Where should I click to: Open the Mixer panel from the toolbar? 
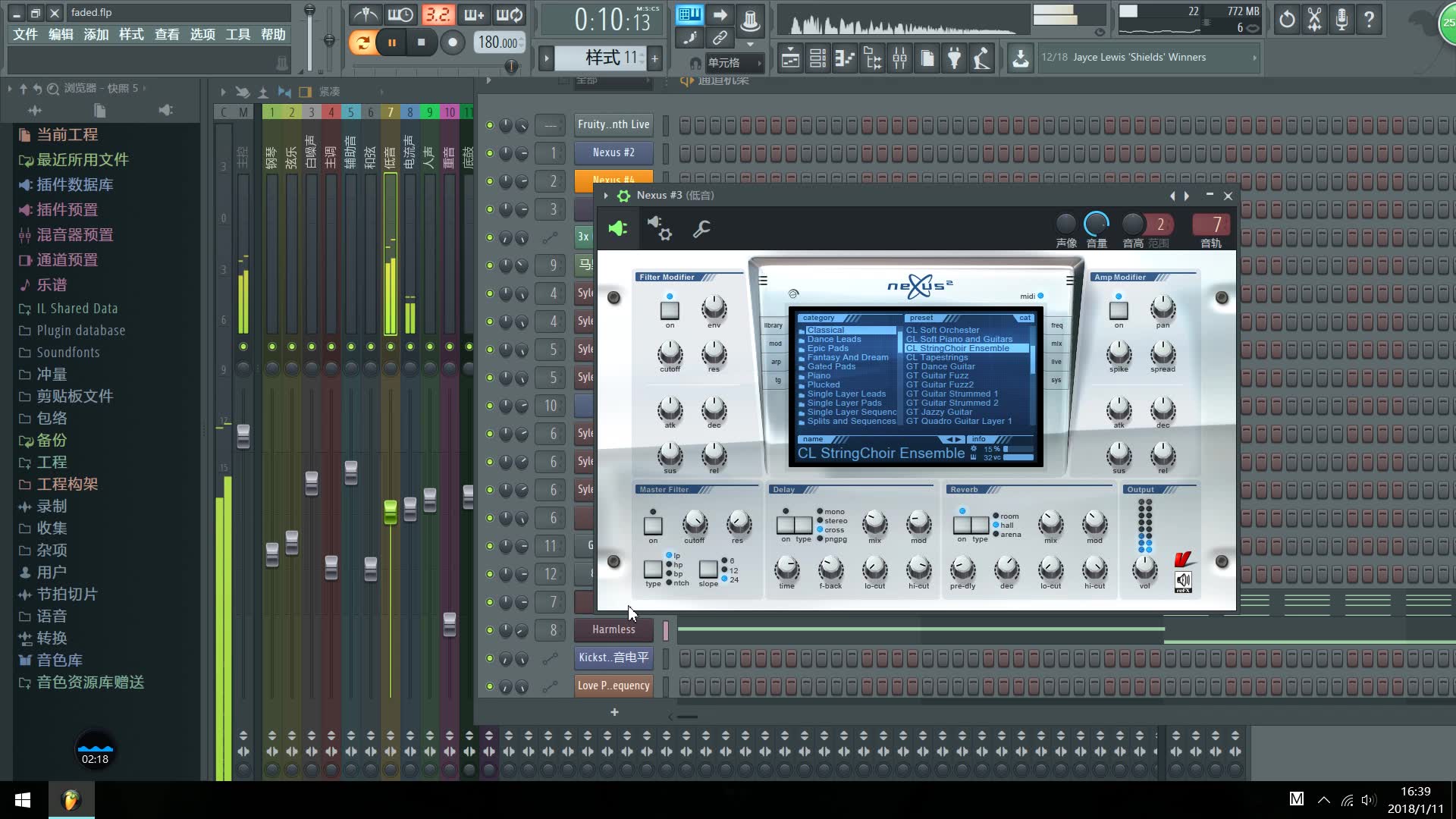pos(899,58)
